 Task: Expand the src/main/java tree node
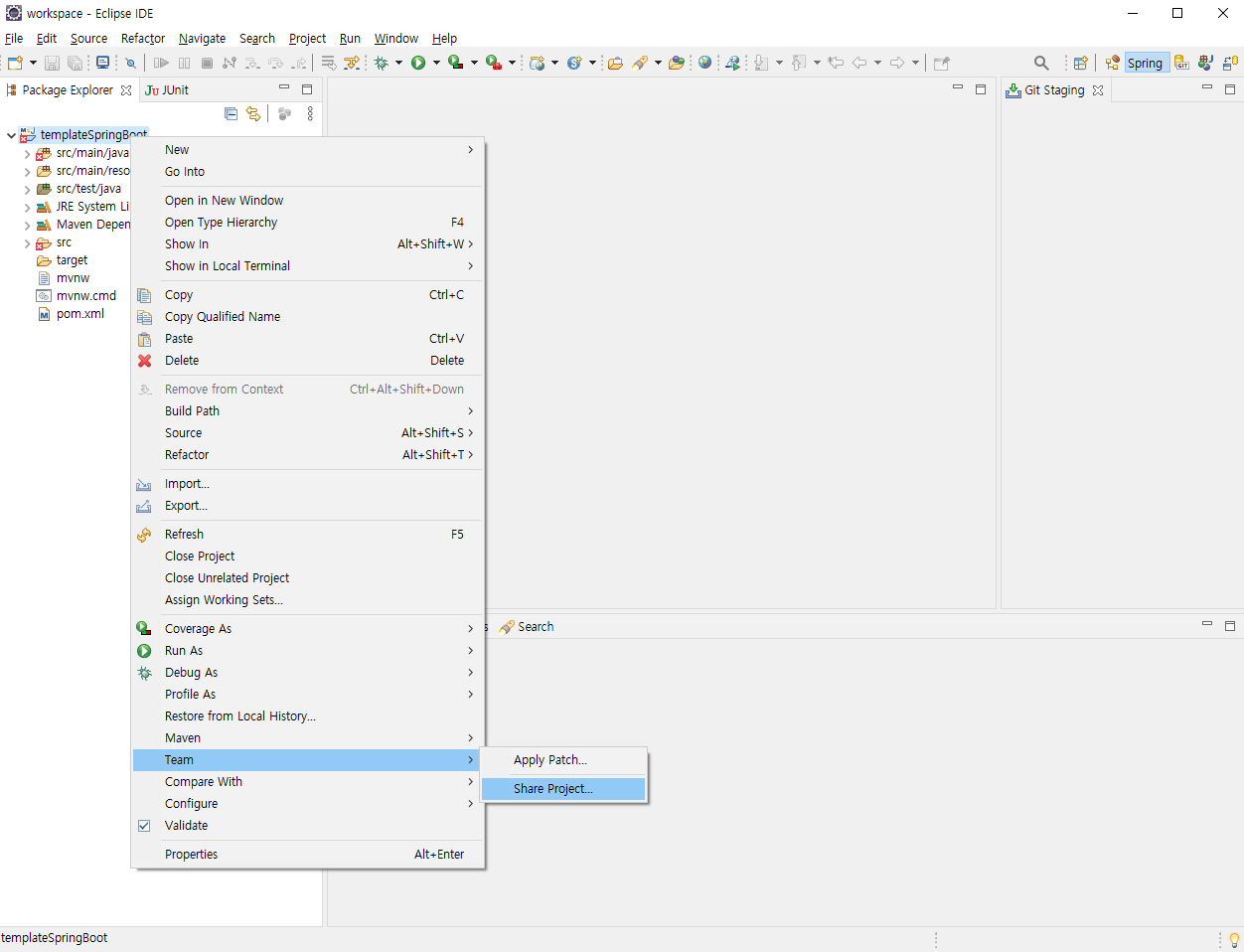(27, 153)
